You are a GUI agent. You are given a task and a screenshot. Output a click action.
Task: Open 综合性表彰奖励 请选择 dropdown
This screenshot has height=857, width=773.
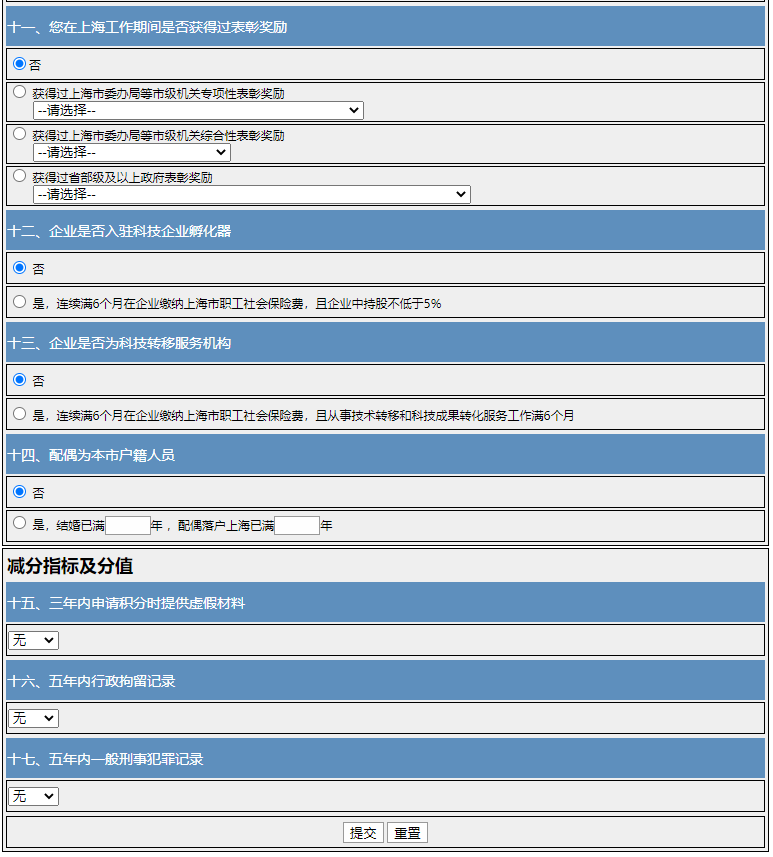coord(132,152)
